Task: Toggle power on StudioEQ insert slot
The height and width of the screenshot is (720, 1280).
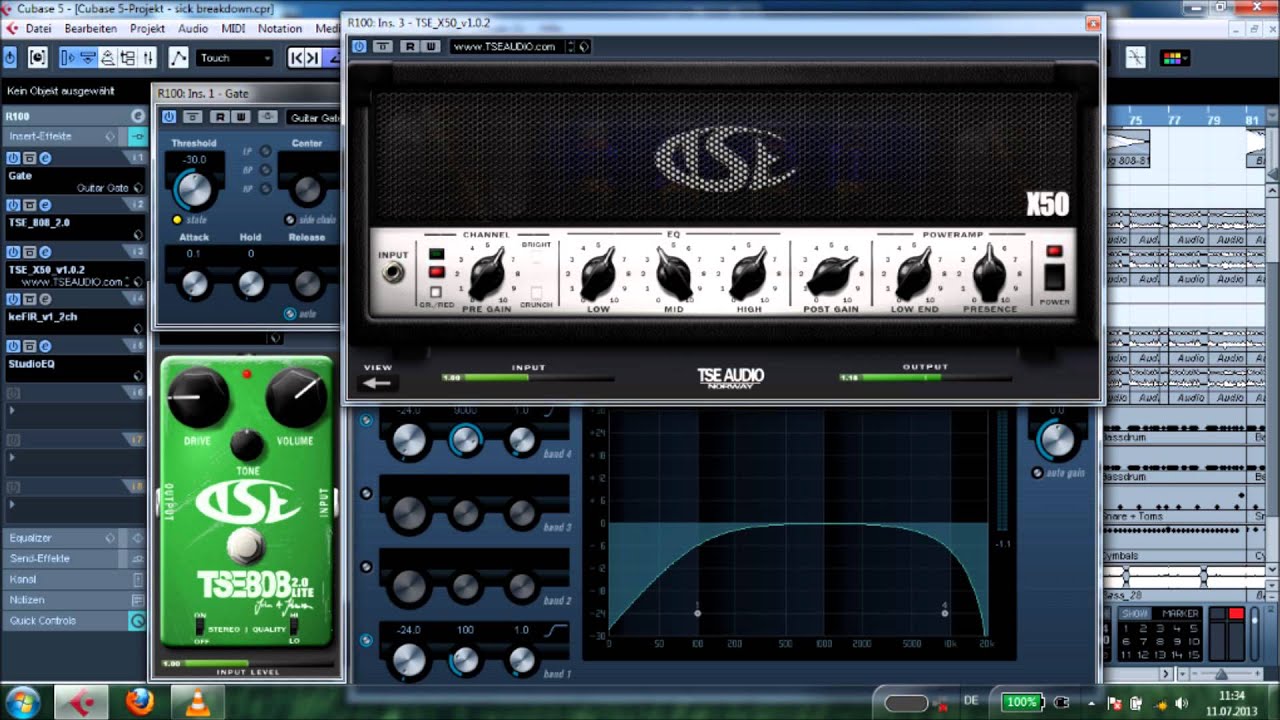Action: point(13,346)
